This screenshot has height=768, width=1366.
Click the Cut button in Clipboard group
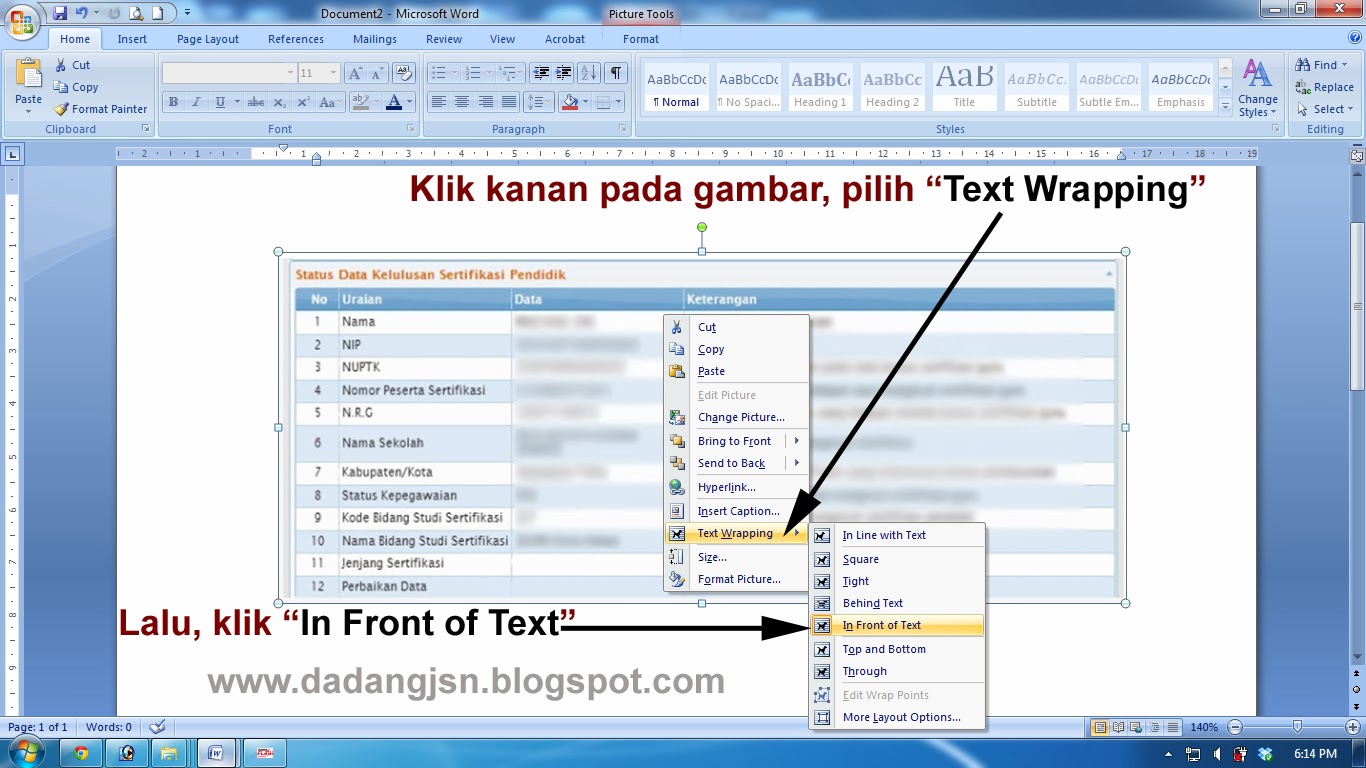(x=72, y=65)
